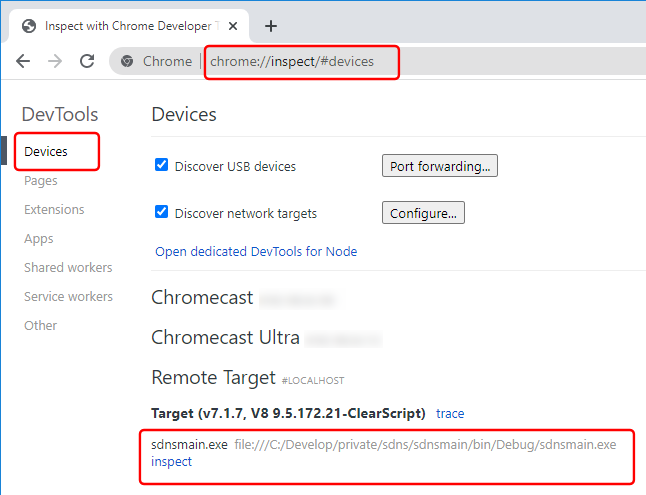Close the Inspect with Chrome Developer tab

(233, 26)
